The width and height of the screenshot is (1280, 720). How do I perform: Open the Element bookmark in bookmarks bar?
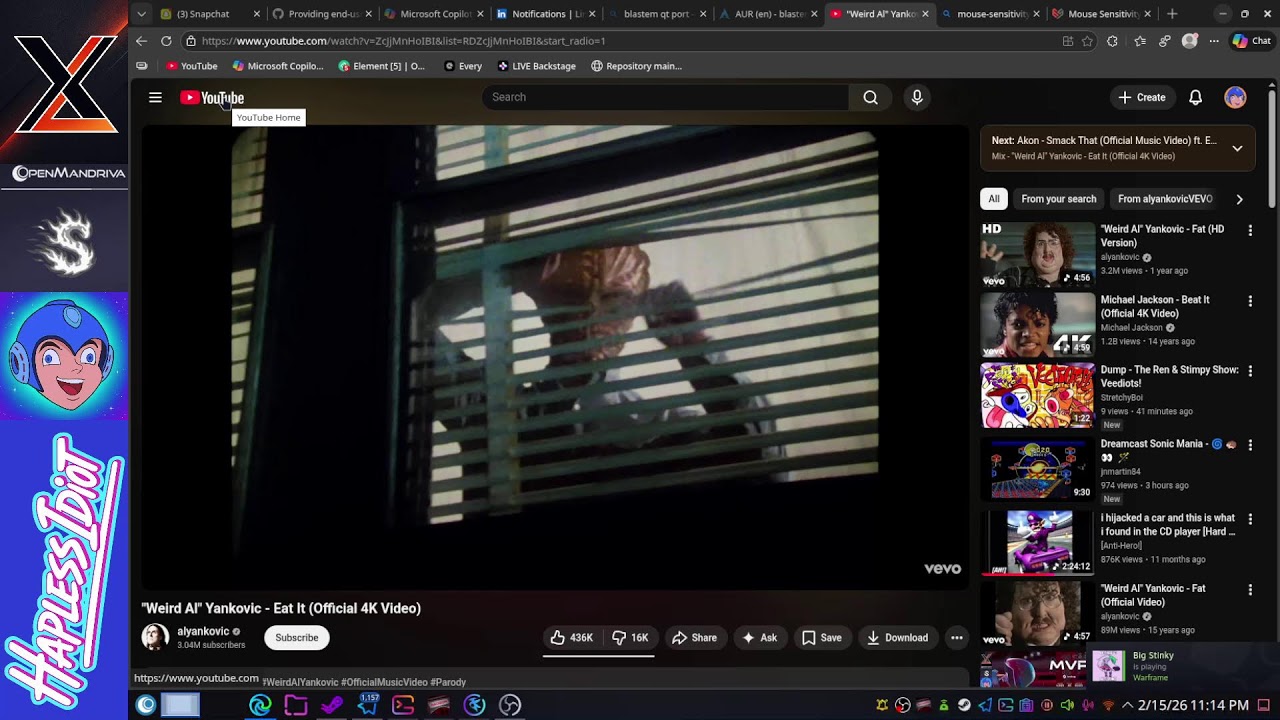[x=381, y=66]
